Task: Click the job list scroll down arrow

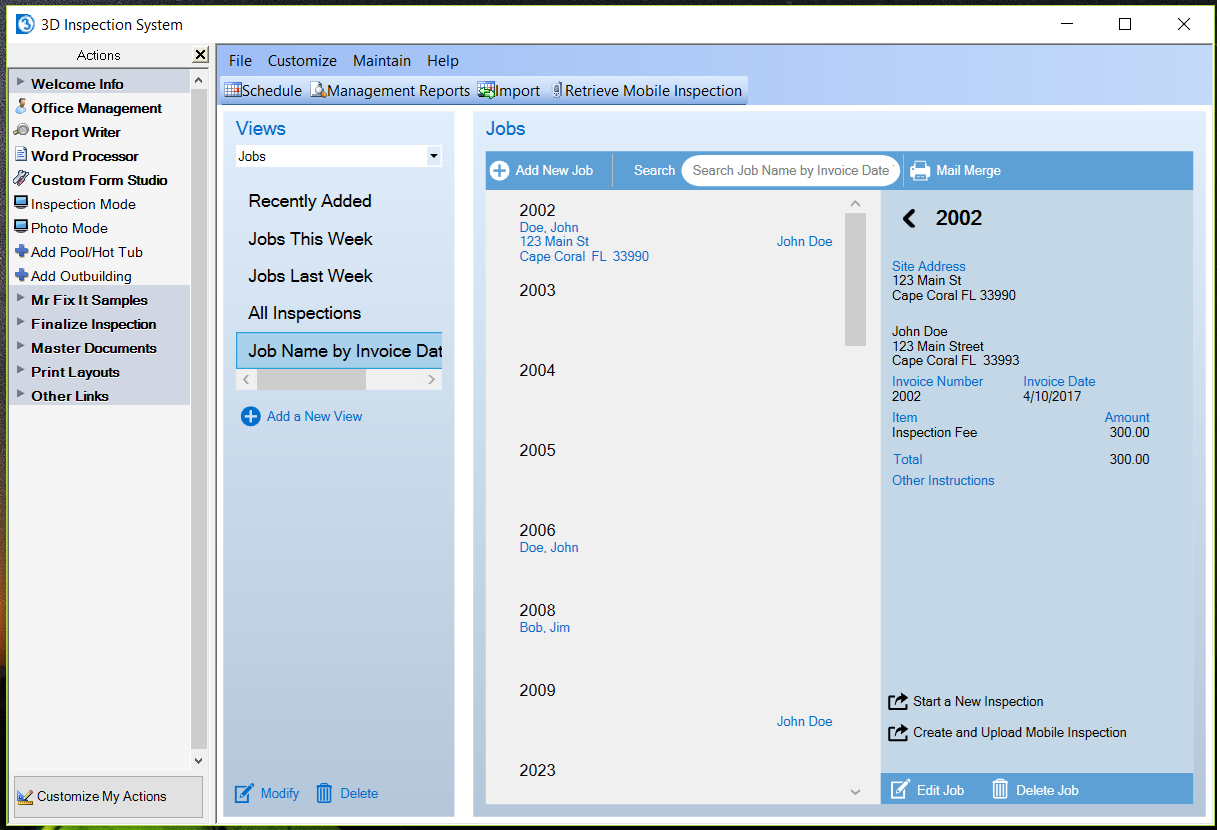Action: [x=855, y=792]
